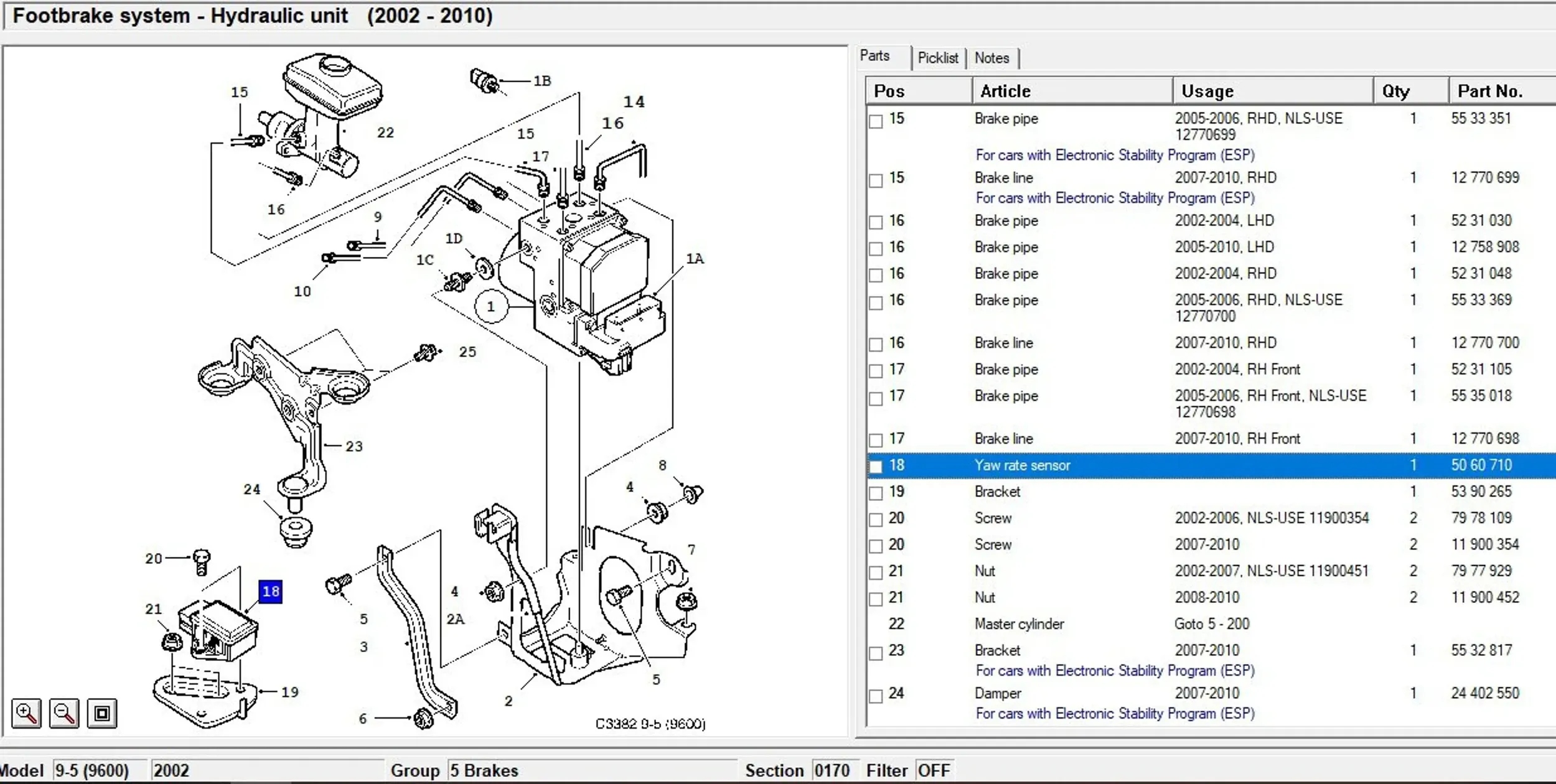This screenshot has height=784, width=1556.
Task: Click callout 21 in the diagram
Action: 154,609
